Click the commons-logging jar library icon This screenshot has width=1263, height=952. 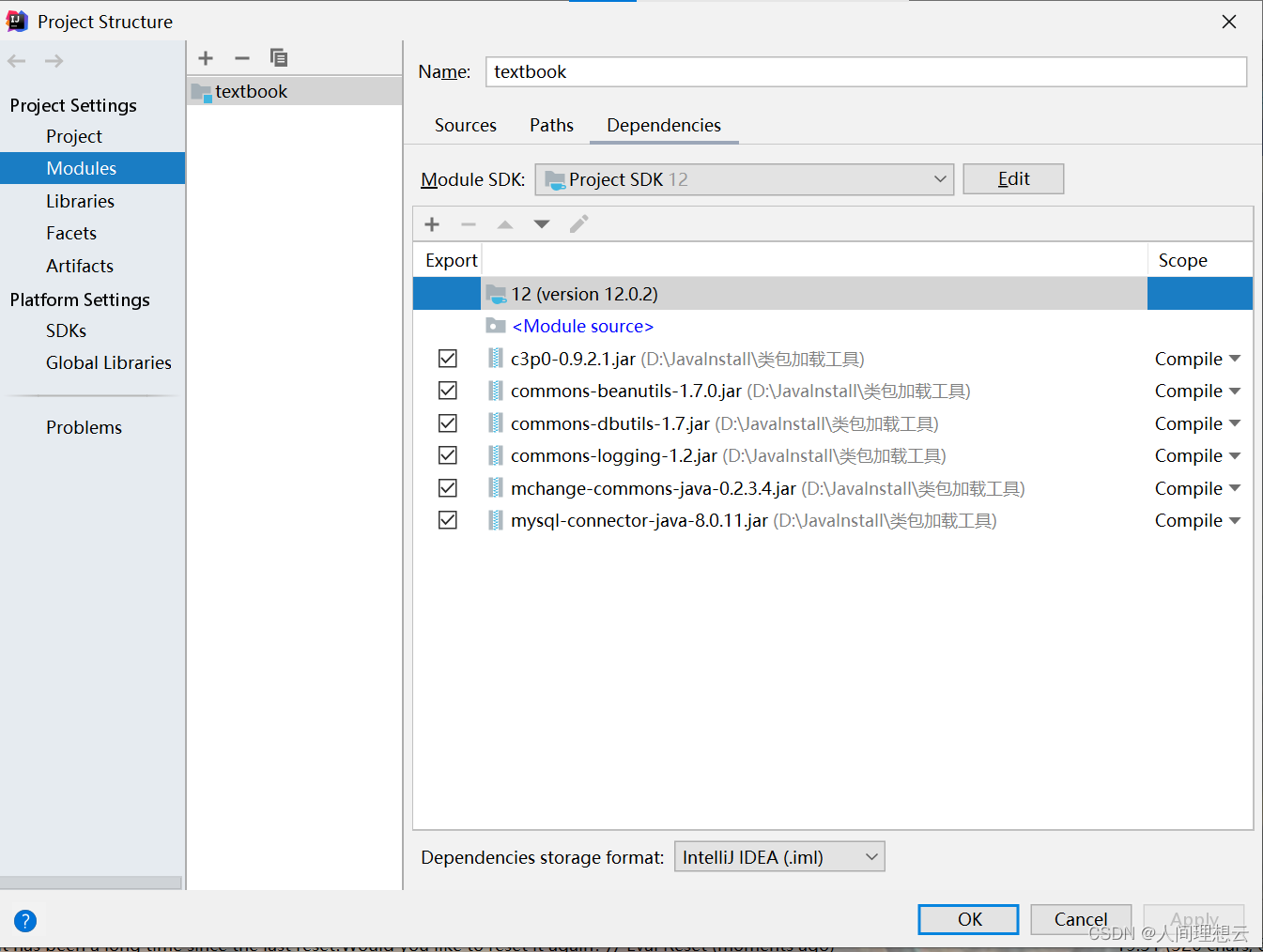tap(496, 455)
